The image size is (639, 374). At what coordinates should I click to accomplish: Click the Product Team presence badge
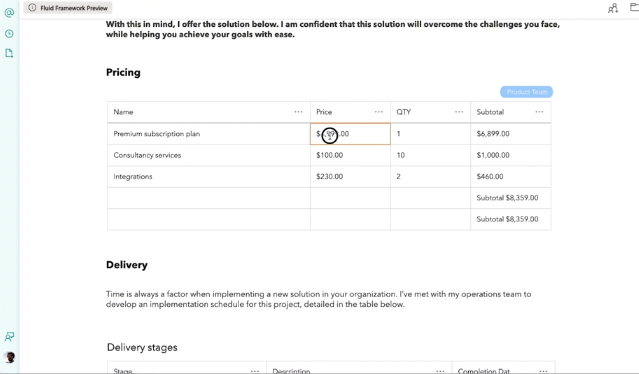point(527,92)
